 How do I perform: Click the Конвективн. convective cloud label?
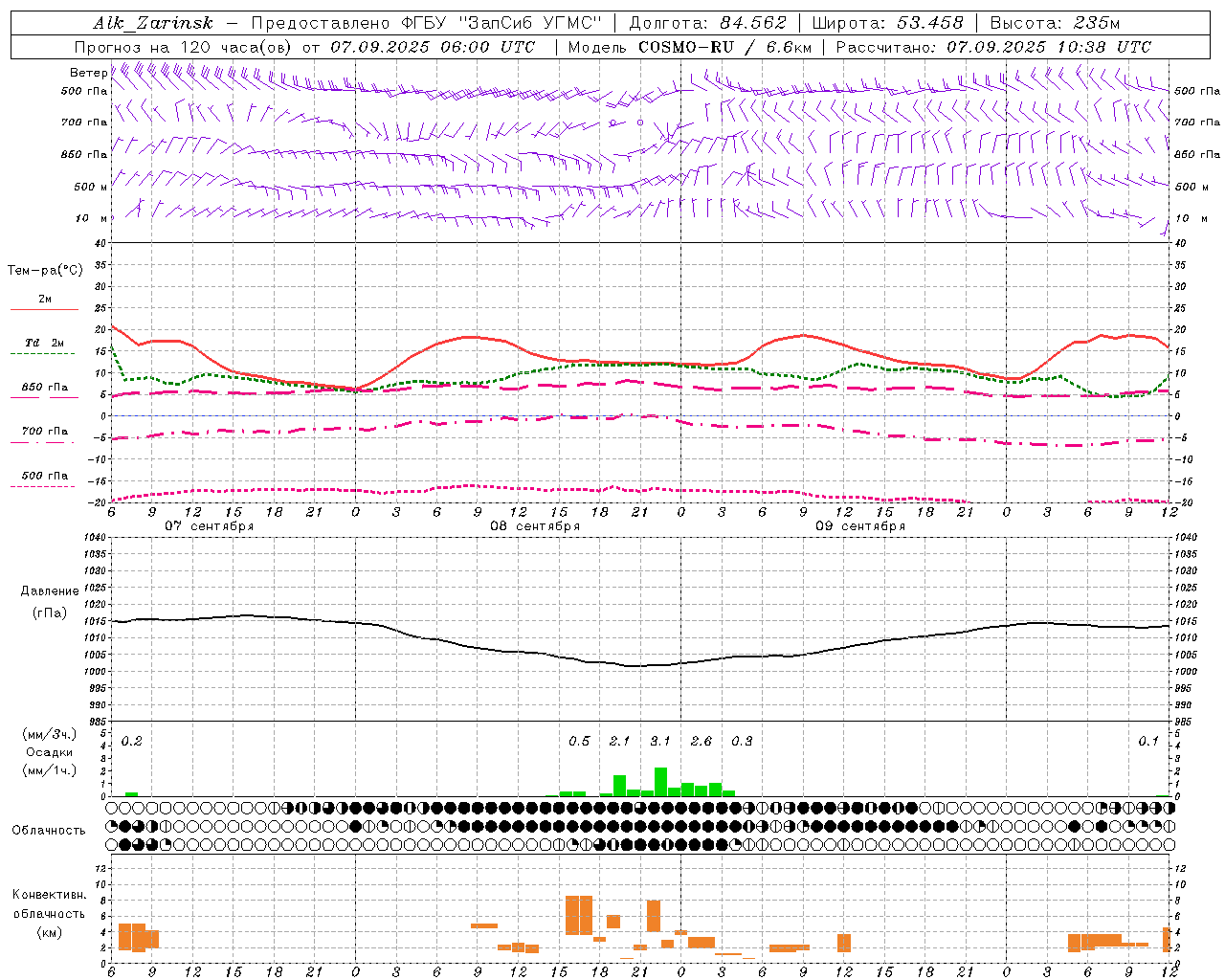click(x=49, y=895)
